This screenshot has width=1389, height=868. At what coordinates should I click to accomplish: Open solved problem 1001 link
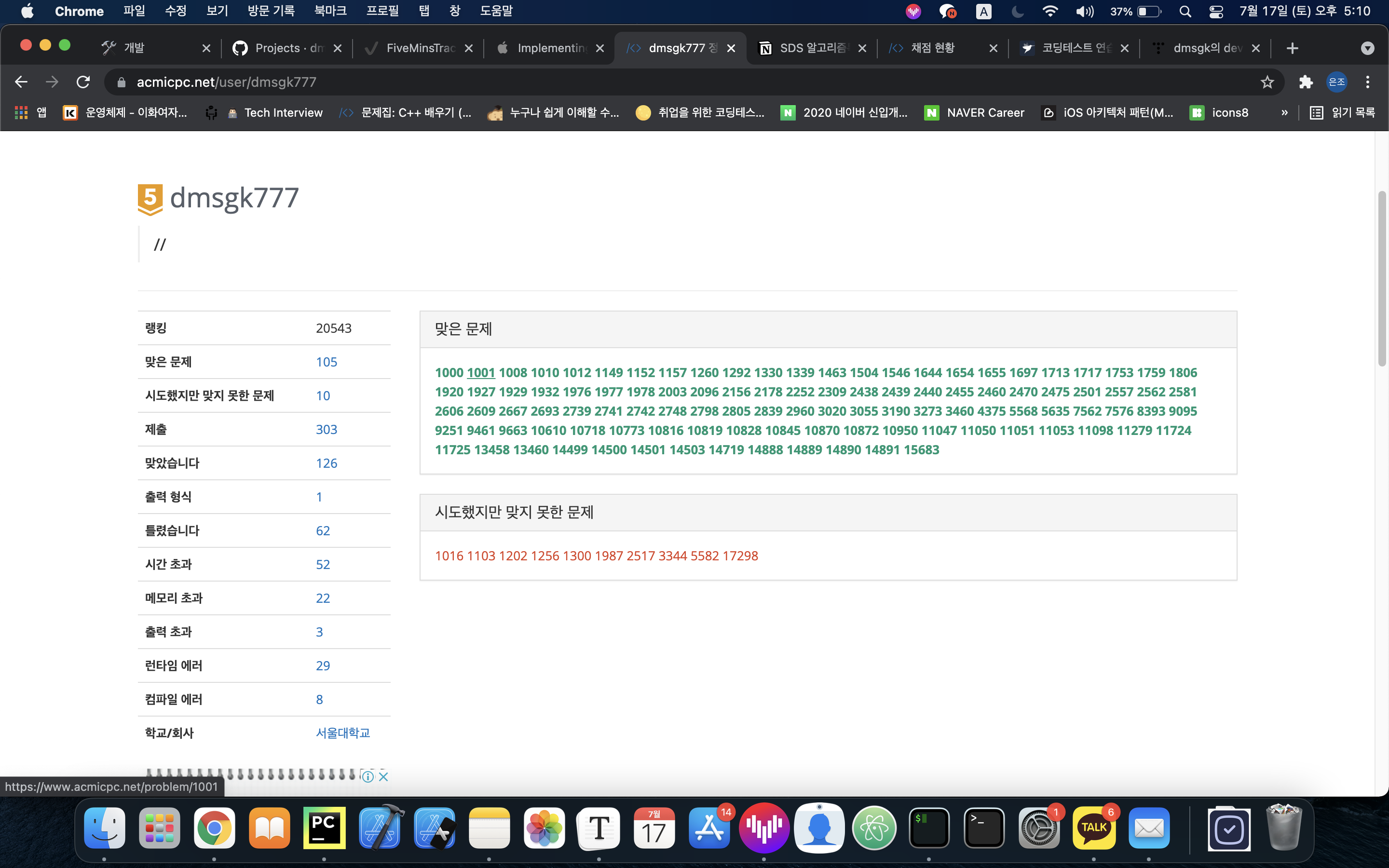coord(480,373)
